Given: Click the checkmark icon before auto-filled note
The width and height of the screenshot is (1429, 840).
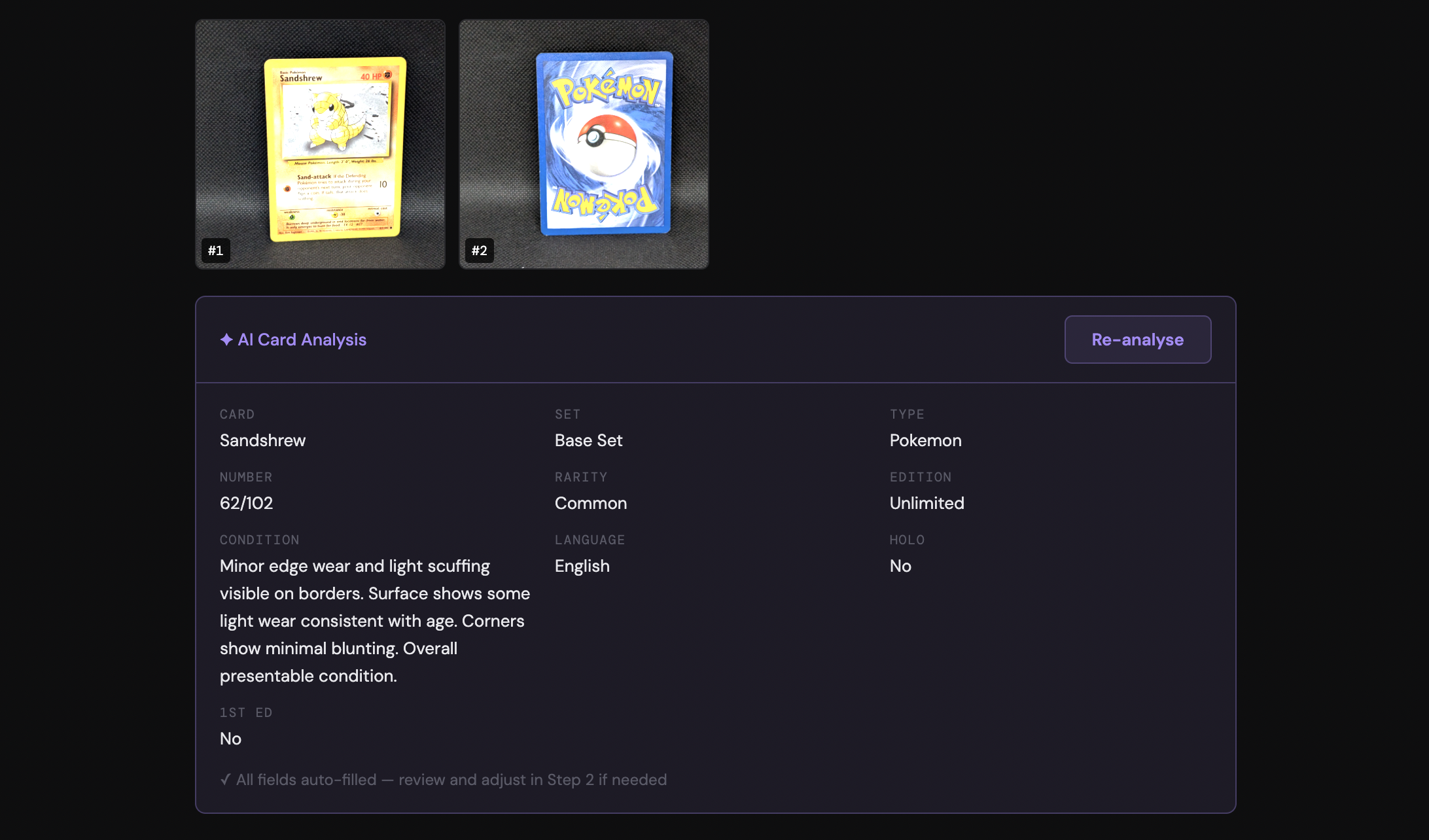Looking at the screenshot, I should (x=225, y=780).
